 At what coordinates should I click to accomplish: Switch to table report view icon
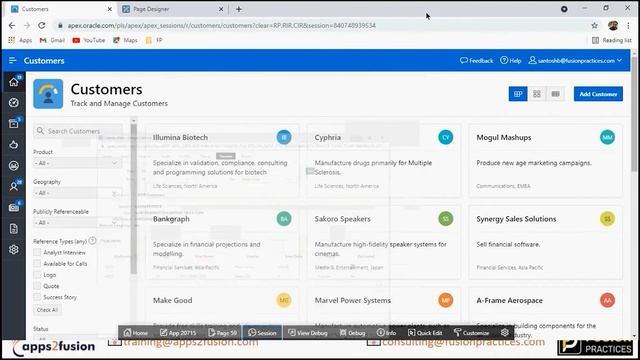tap(556, 94)
